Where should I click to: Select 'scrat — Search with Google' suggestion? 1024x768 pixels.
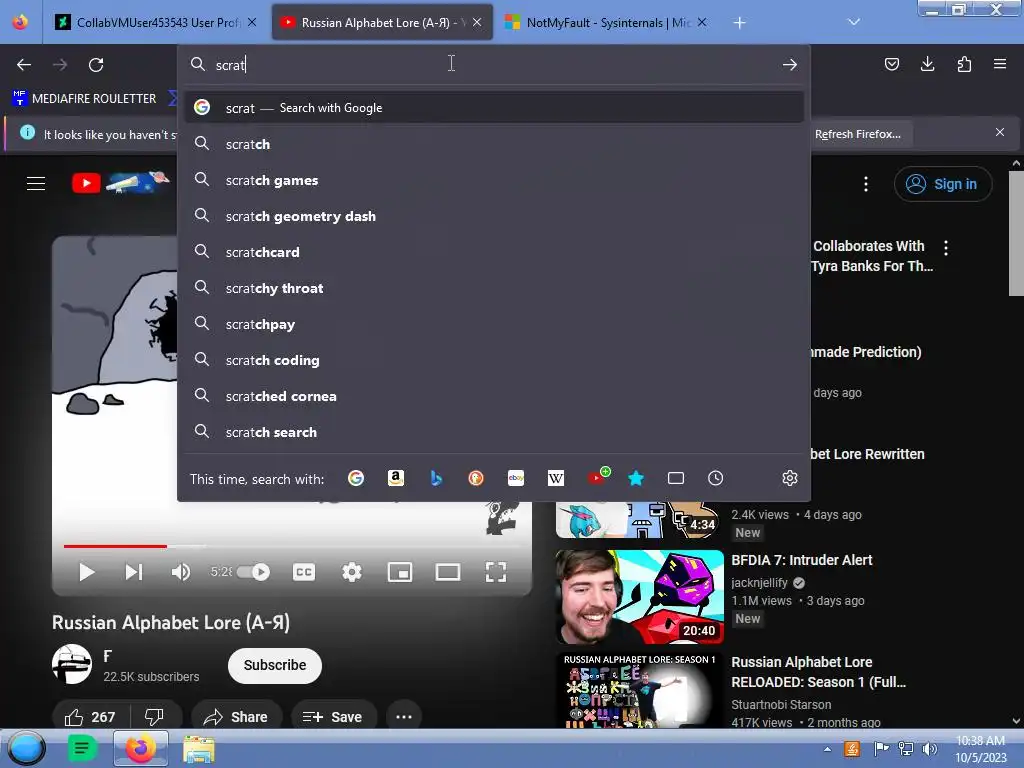point(494,108)
